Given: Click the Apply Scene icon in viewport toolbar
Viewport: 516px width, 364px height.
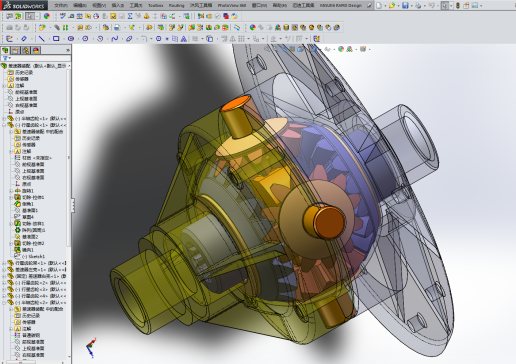Looking at the screenshot, I should pos(349,49).
